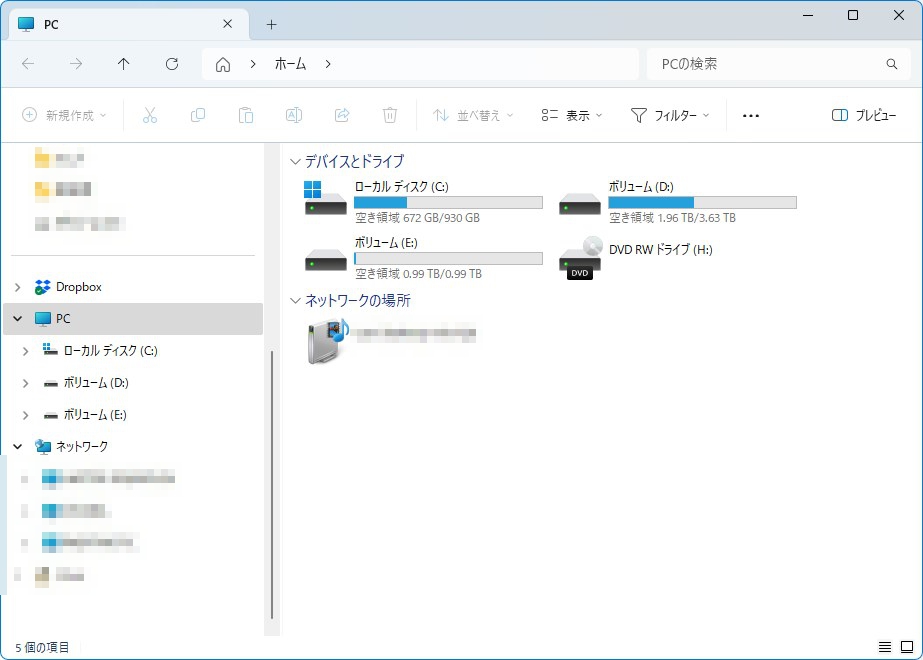Toggle the プレビュー preview pane

(x=864, y=116)
